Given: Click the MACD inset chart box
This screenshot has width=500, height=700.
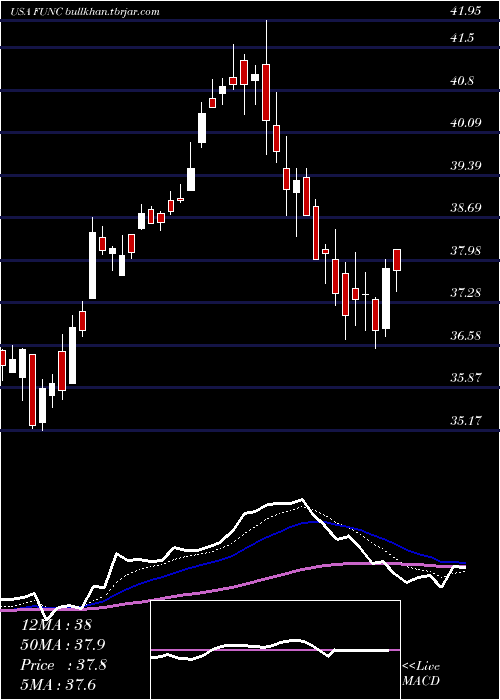Looking at the screenshot, I should click(275, 650).
